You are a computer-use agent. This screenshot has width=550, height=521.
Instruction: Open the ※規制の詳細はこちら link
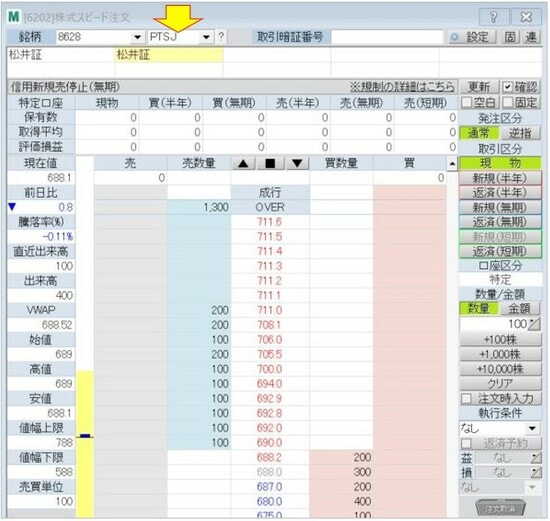[x=402, y=87]
